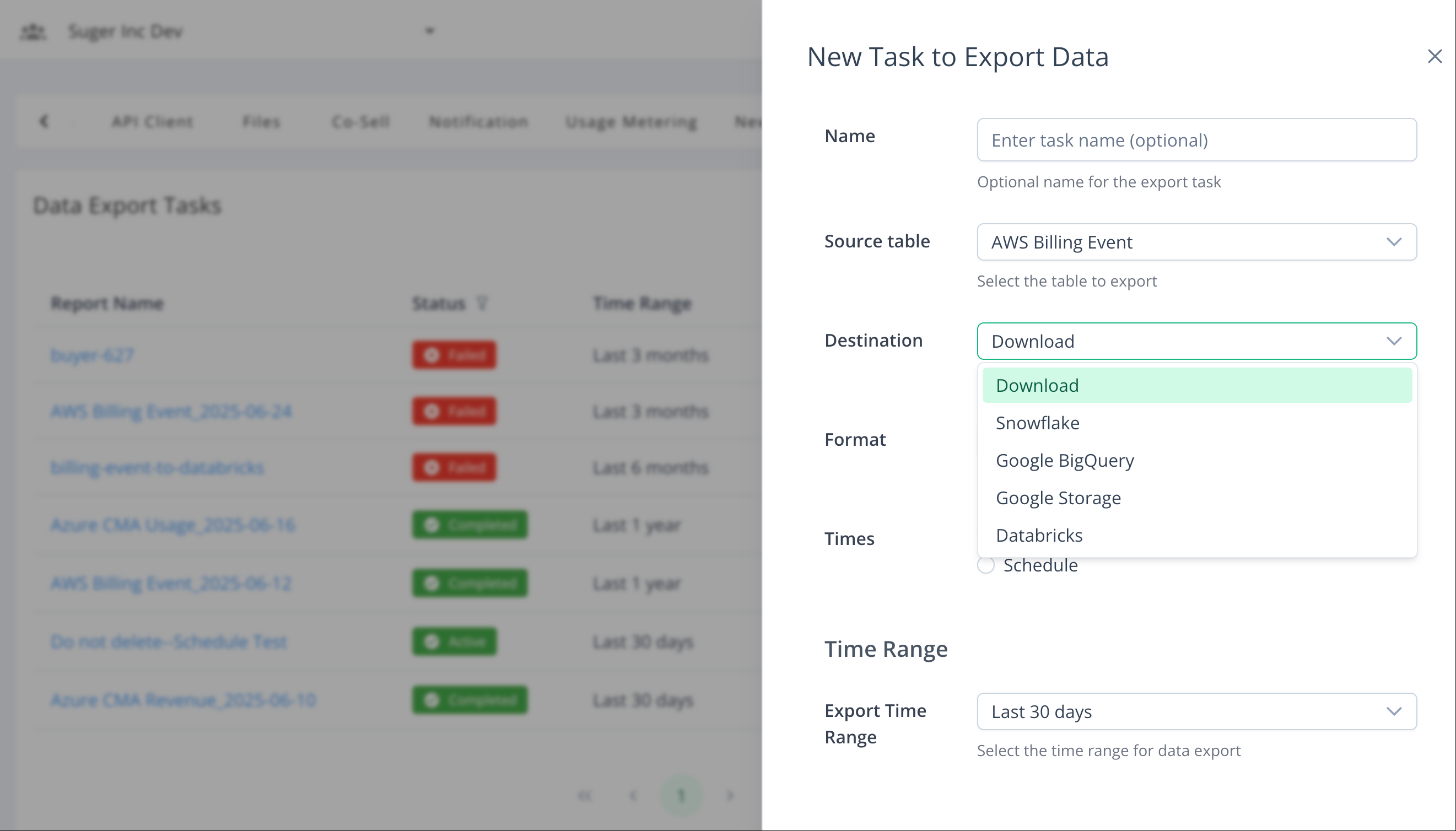Expand the Suger Inc Dev workspace selector
1456x831 pixels.
point(429,31)
